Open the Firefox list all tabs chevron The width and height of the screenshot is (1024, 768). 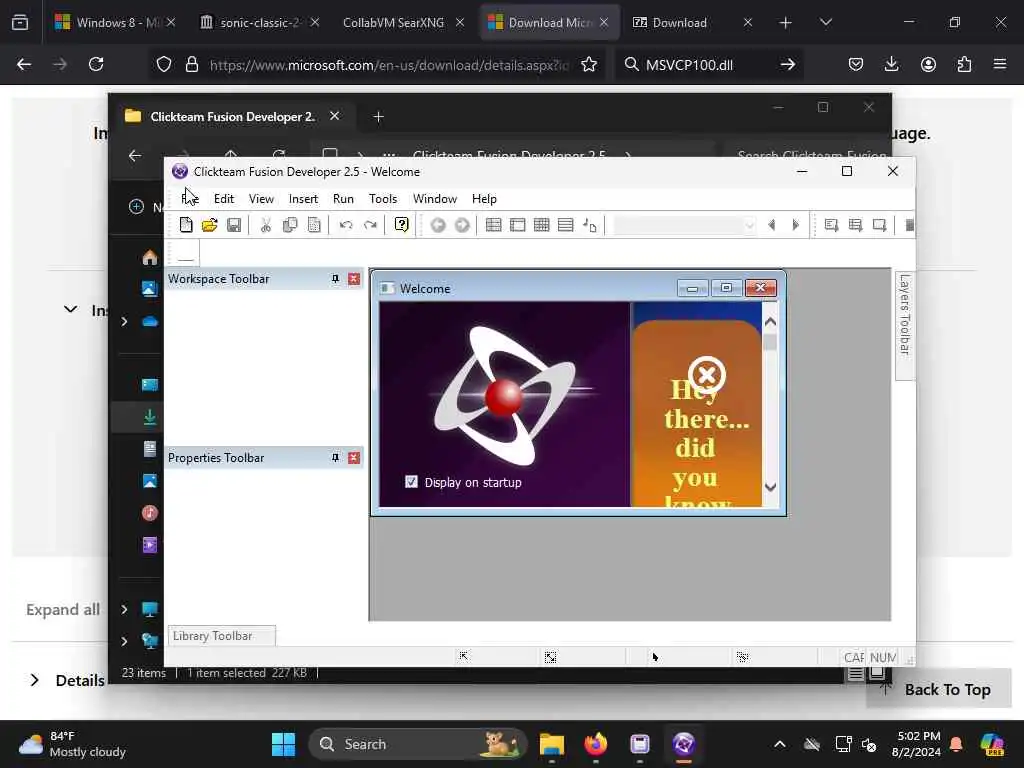click(x=826, y=22)
